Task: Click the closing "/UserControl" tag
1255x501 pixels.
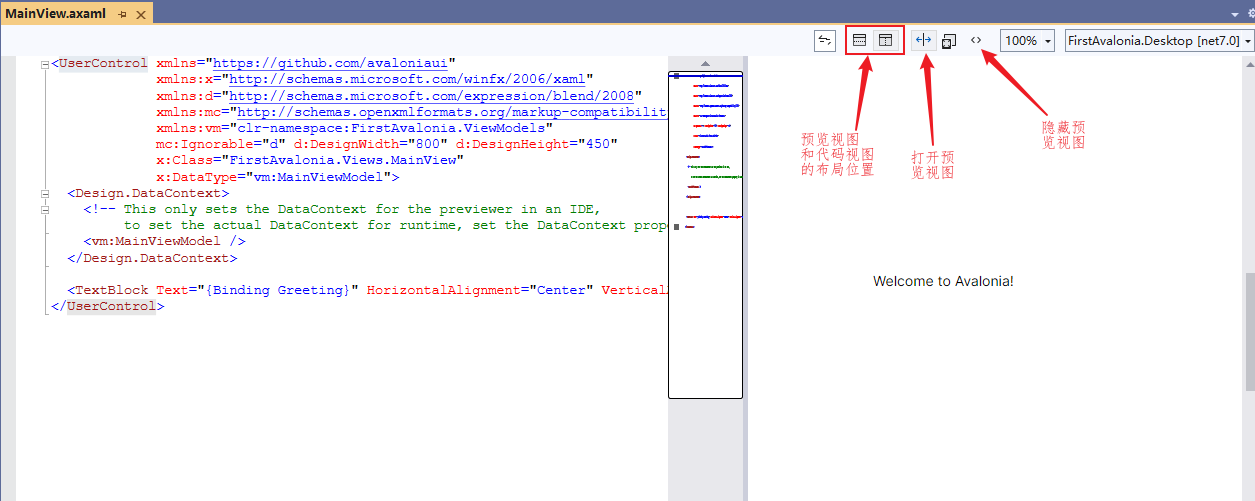Action: click(108, 305)
